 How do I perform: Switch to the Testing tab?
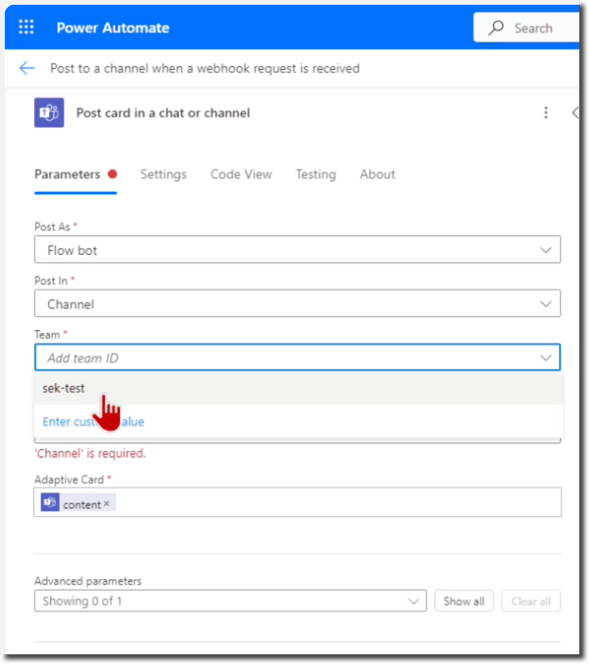(316, 174)
